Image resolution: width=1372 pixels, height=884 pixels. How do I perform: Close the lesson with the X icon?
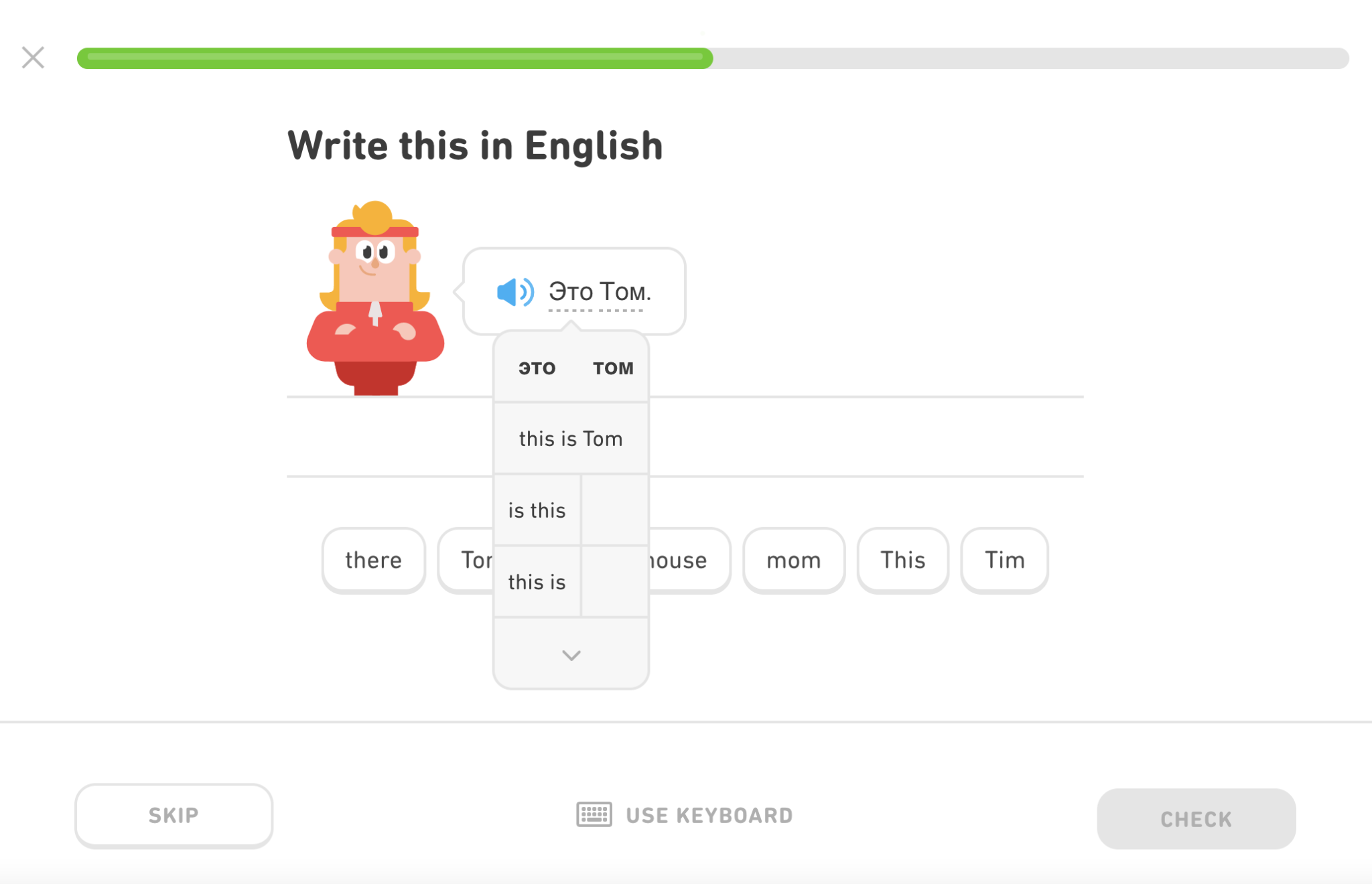[33, 58]
